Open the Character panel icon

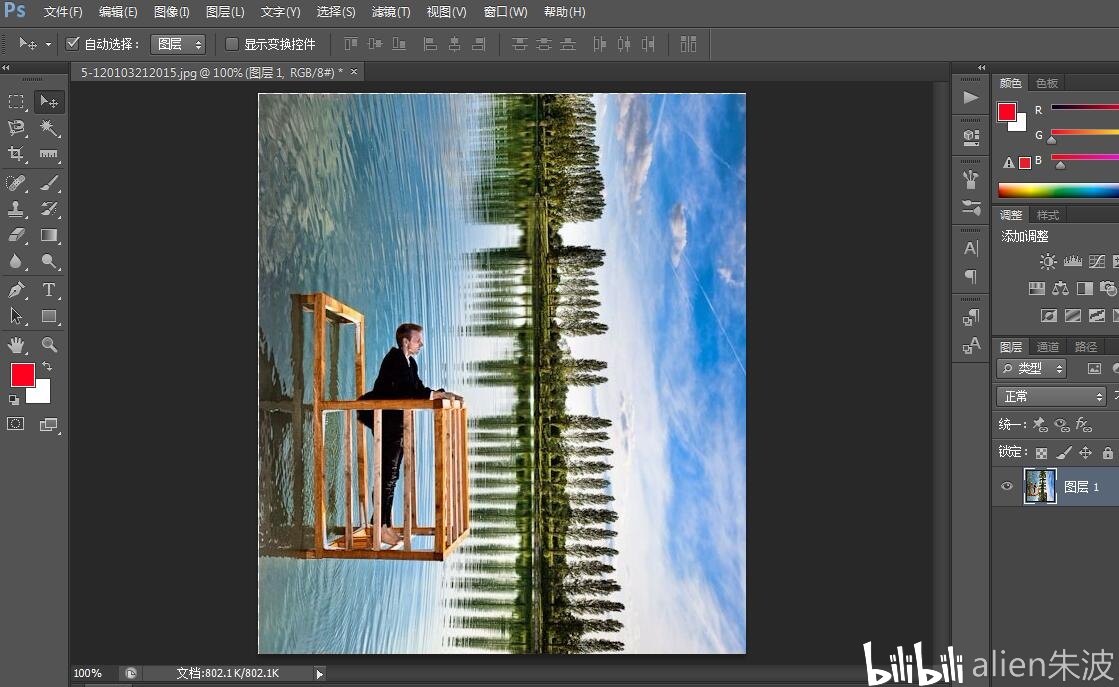pos(971,248)
